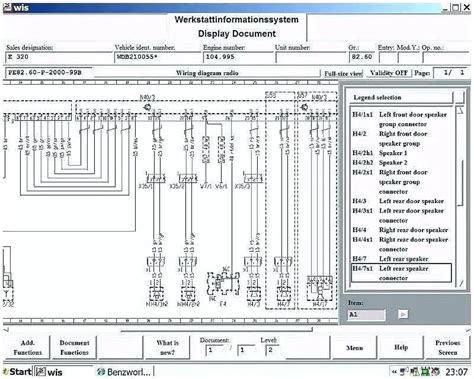Open Document Functions
Image resolution: width=474 pixels, height=379 pixels.
tap(74, 347)
